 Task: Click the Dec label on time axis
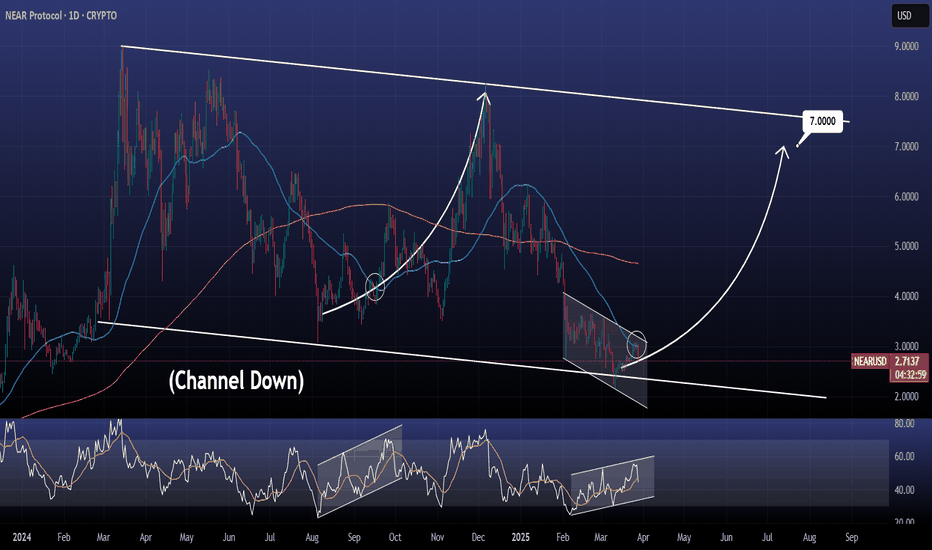click(x=478, y=538)
